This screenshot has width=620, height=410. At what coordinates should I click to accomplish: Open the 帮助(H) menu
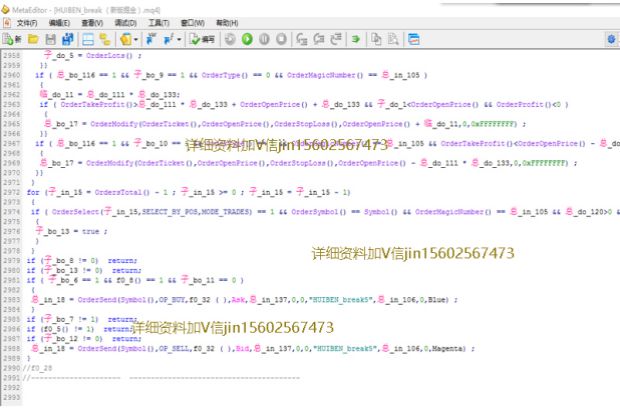point(227,21)
